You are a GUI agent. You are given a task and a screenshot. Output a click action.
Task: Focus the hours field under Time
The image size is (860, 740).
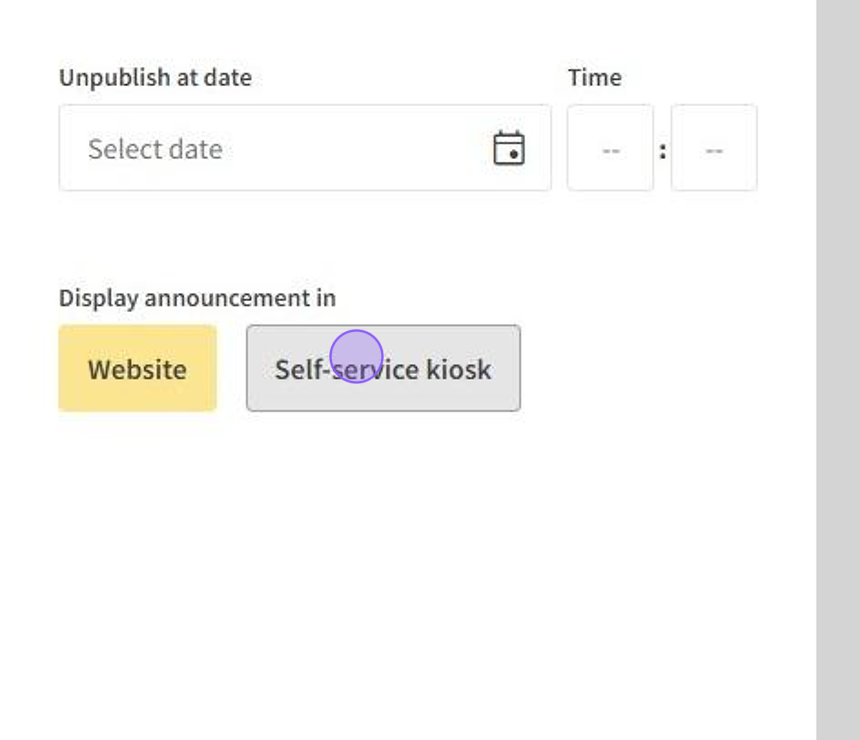click(x=610, y=149)
